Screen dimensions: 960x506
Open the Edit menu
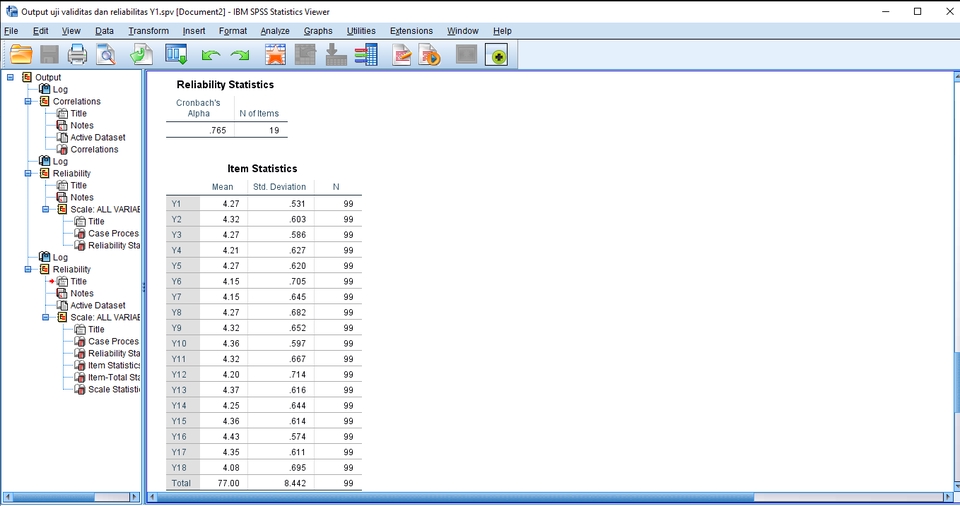40,31
